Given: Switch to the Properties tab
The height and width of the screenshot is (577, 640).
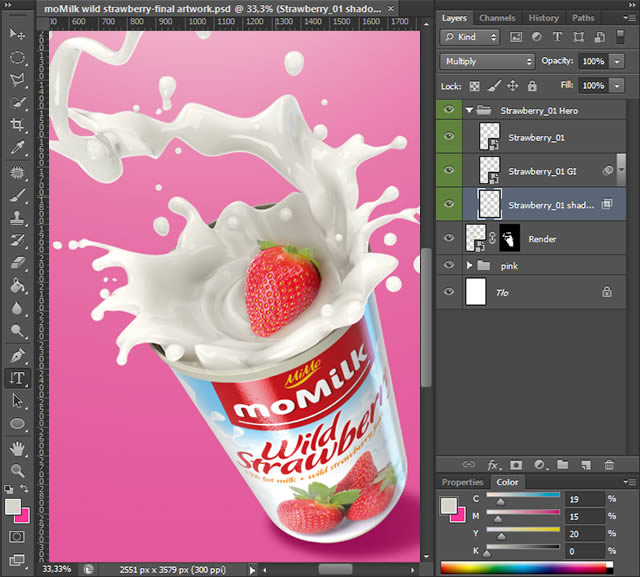Looking at the screenshot, I should [462, 482].
